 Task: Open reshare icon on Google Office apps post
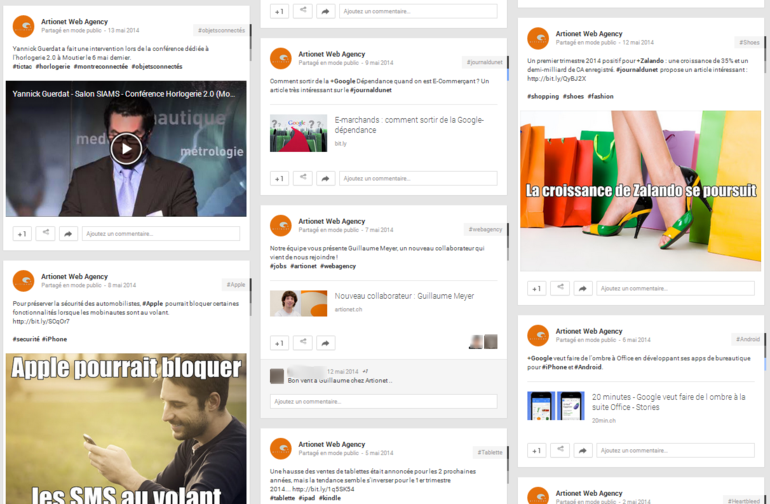[560, 450]
